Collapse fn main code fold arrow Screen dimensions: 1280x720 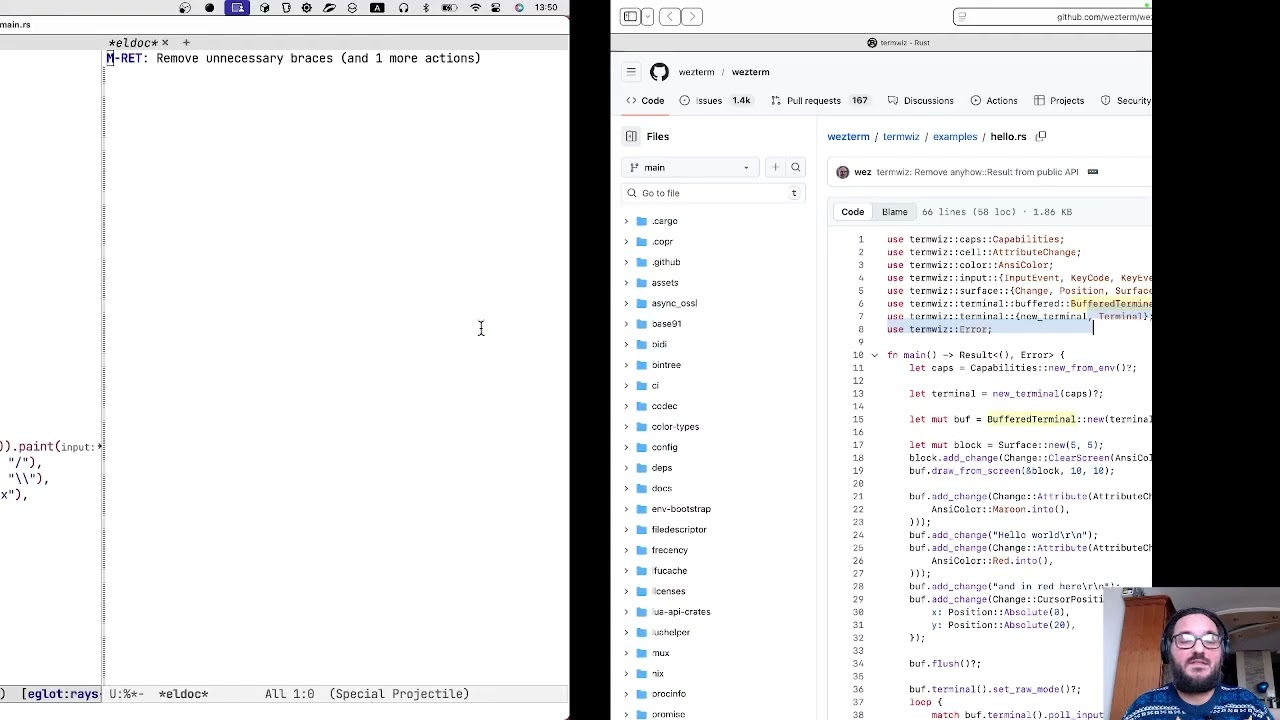[874, 355]
